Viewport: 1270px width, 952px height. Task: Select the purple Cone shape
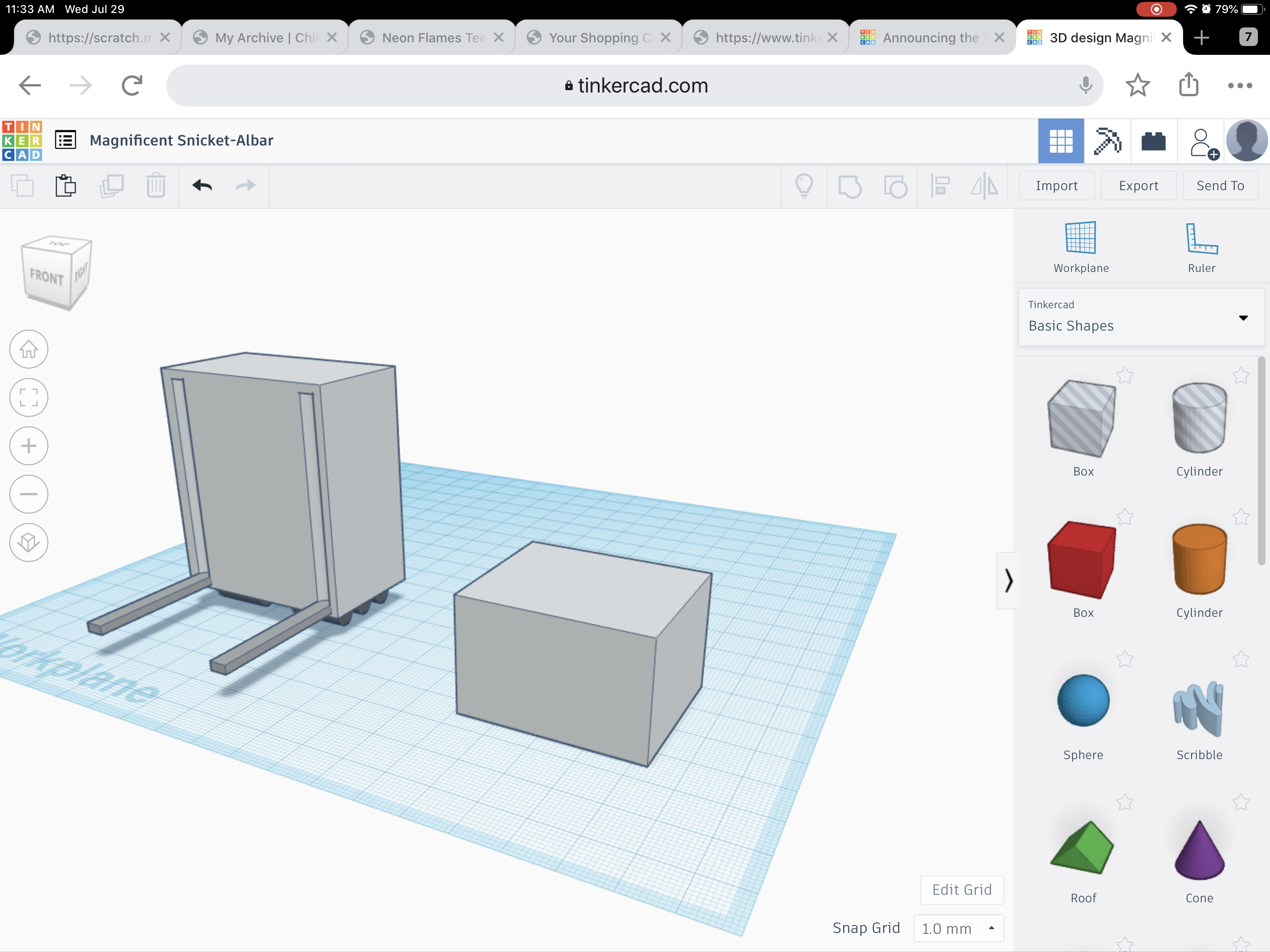pyautogui.click(x=1199, y=850)
